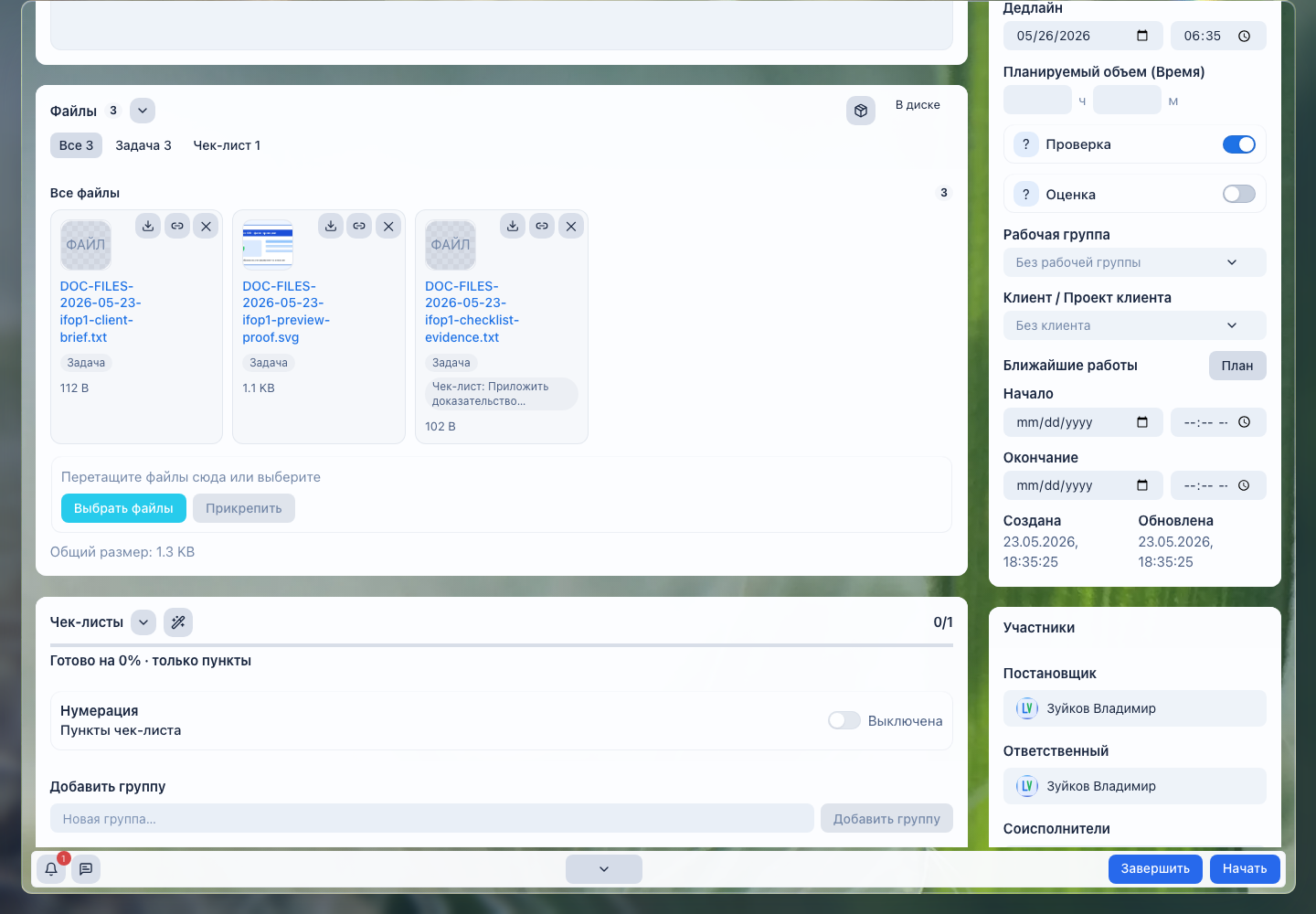Click the В диске label

(x=918, y=105)
